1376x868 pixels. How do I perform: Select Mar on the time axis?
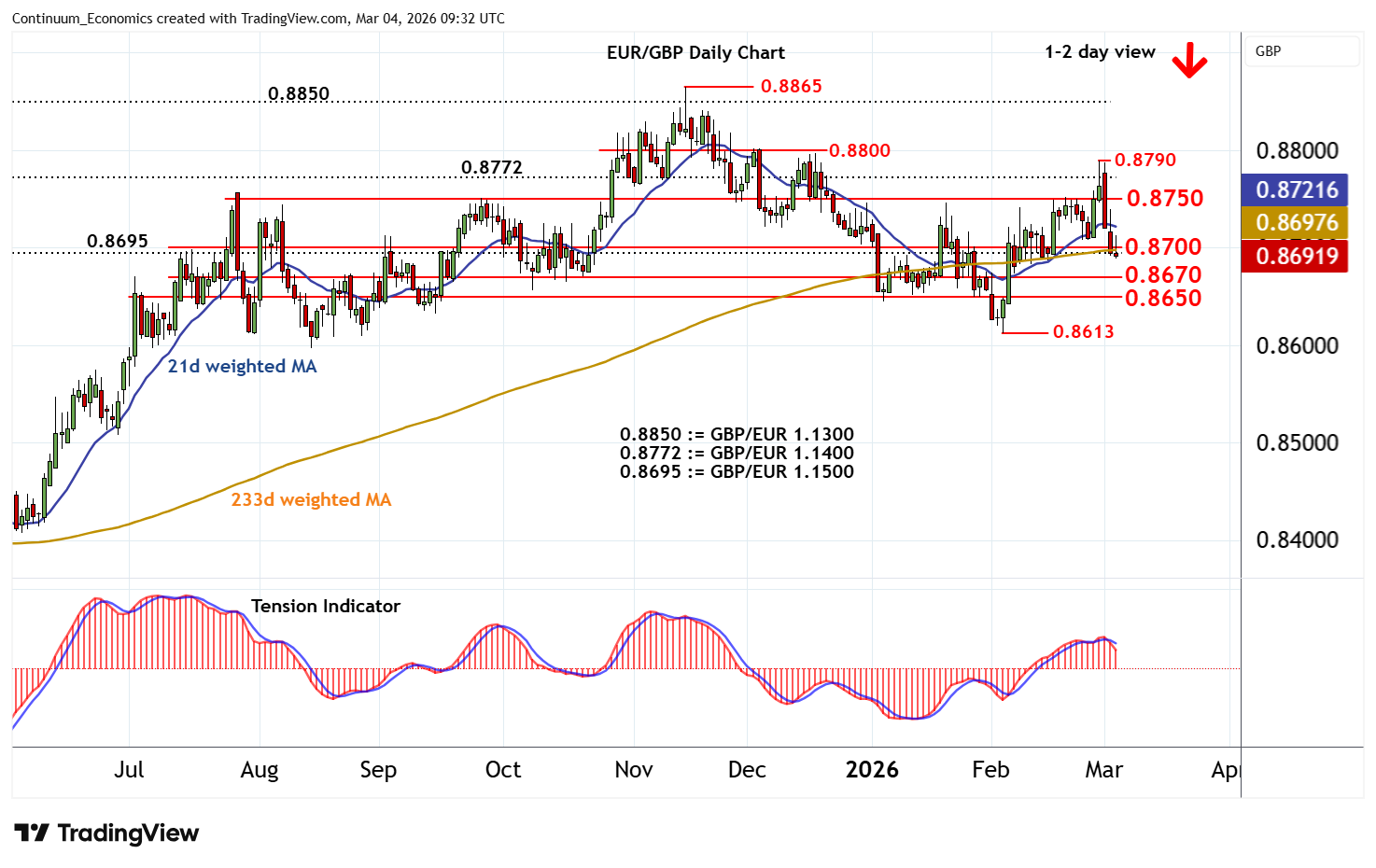click(x=1103, y=770)
